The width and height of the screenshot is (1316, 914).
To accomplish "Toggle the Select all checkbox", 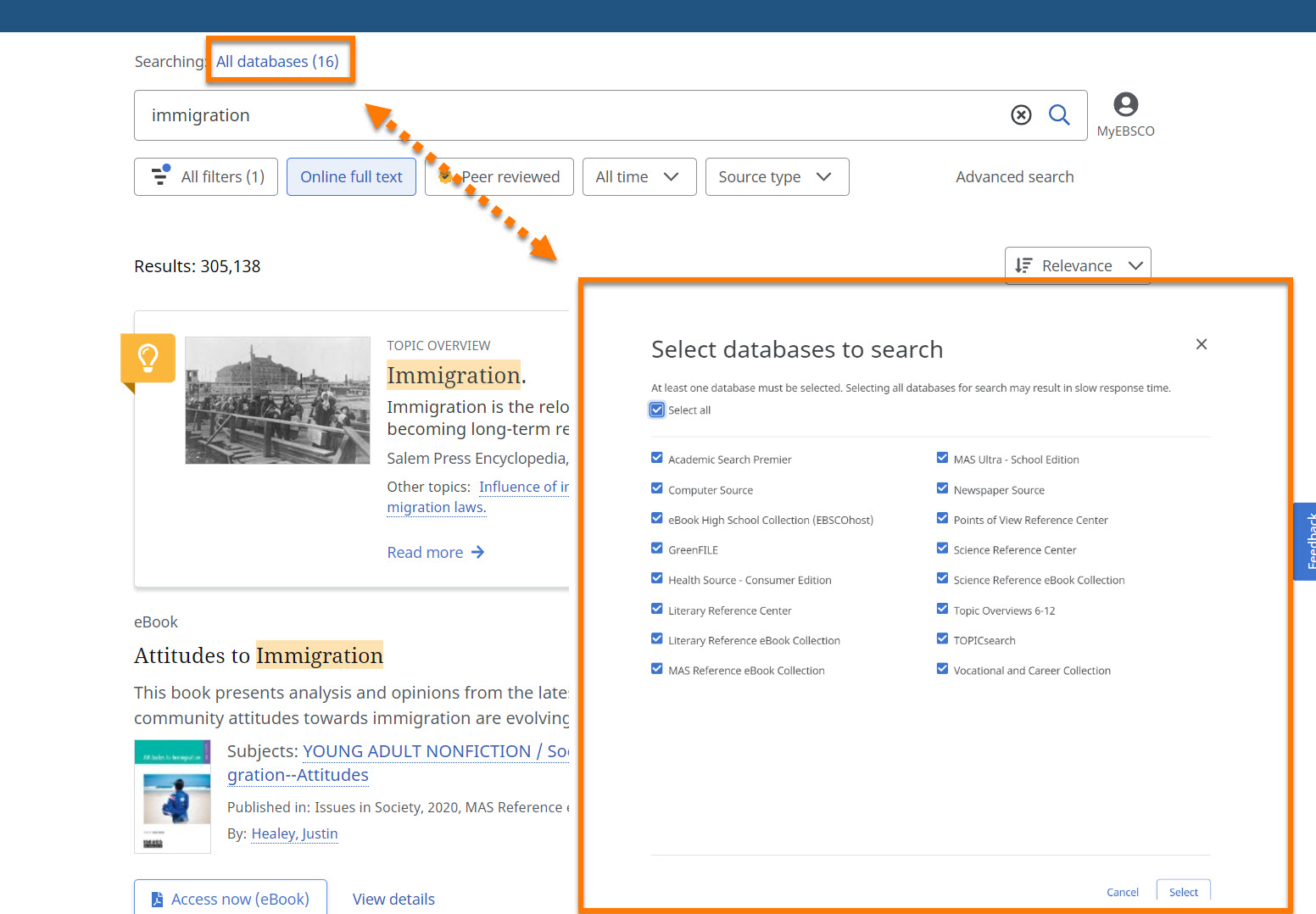I will pyautogui.click(x=657, y=410).
